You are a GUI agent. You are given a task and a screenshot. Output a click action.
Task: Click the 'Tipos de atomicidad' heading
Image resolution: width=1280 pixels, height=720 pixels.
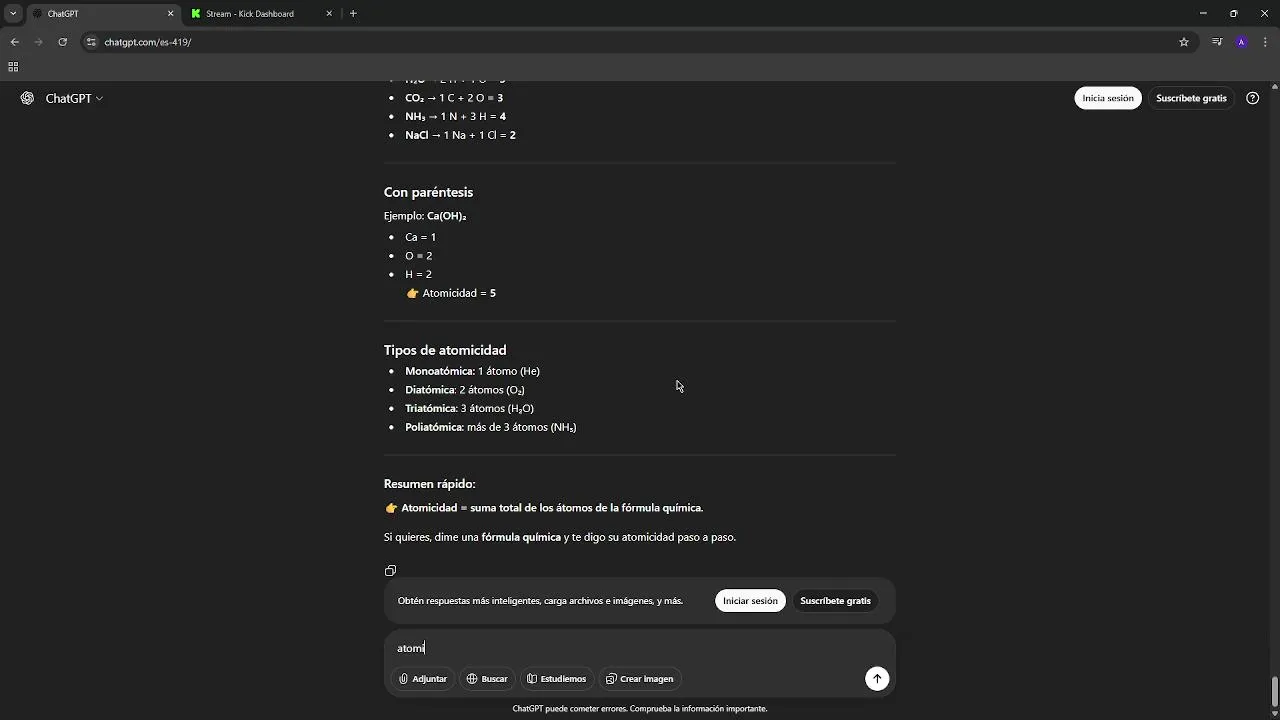coord(445,350)
